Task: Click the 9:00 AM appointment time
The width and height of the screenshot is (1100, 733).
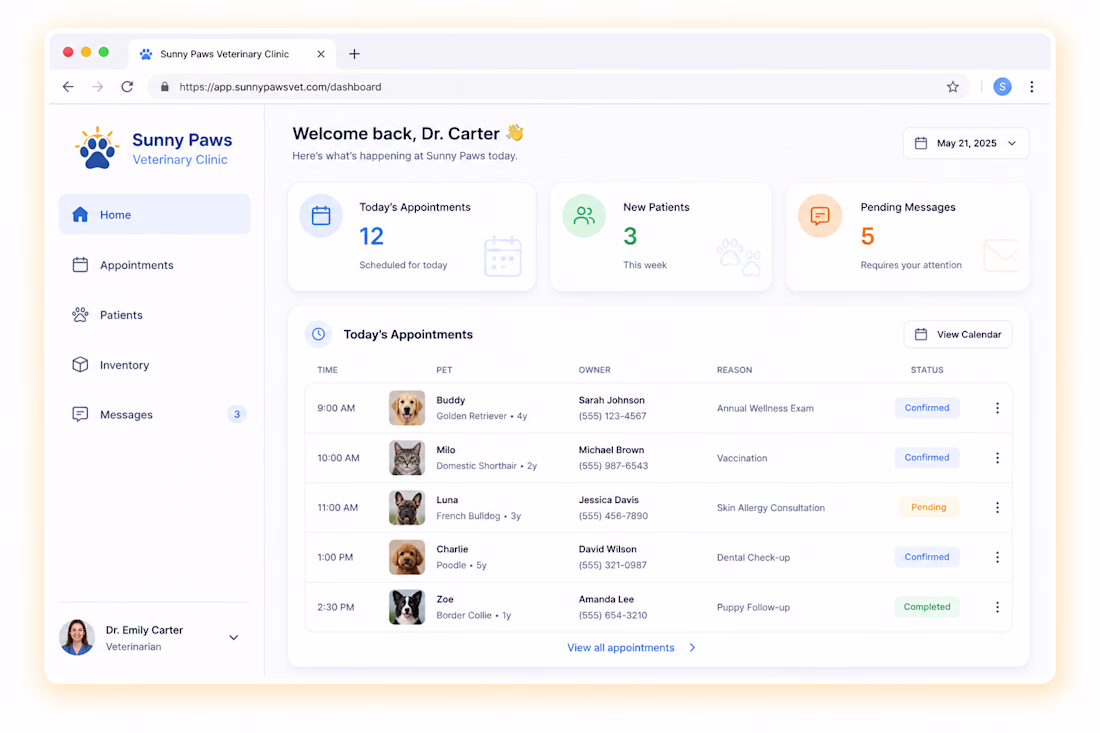Action: (336, 408)
